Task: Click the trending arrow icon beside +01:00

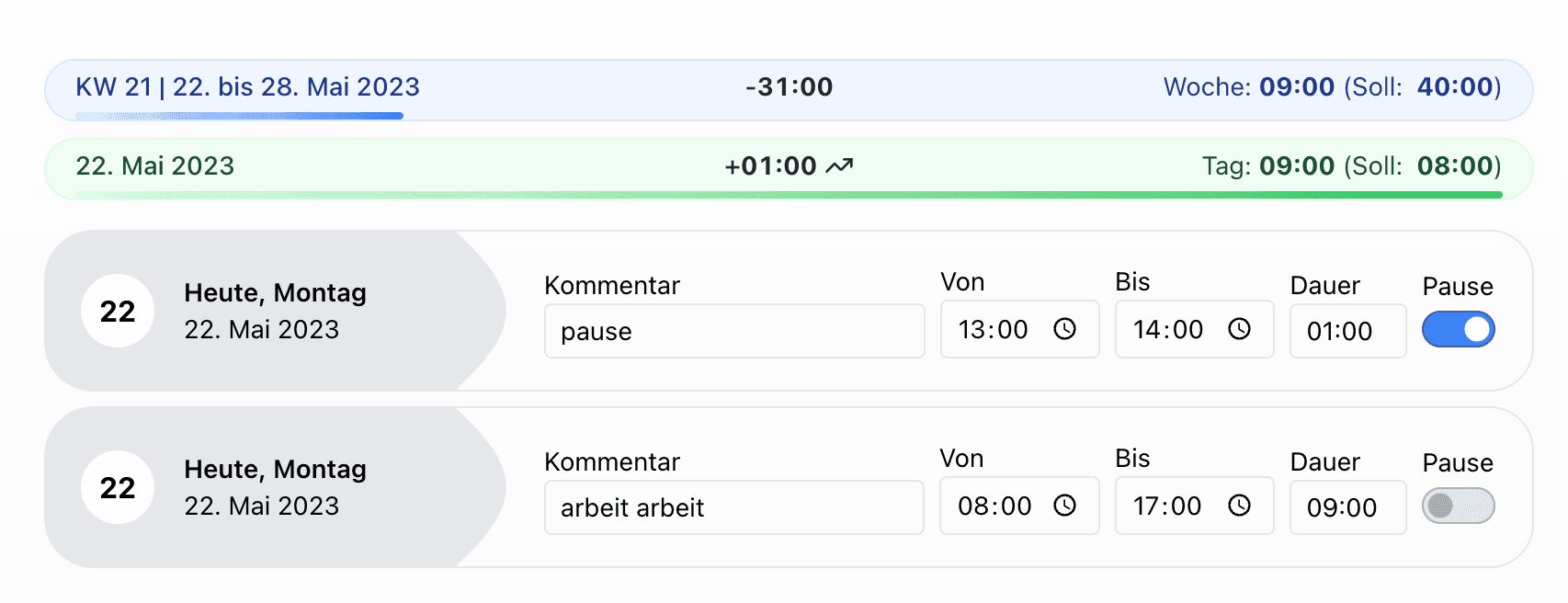Action: pos(839,166)
